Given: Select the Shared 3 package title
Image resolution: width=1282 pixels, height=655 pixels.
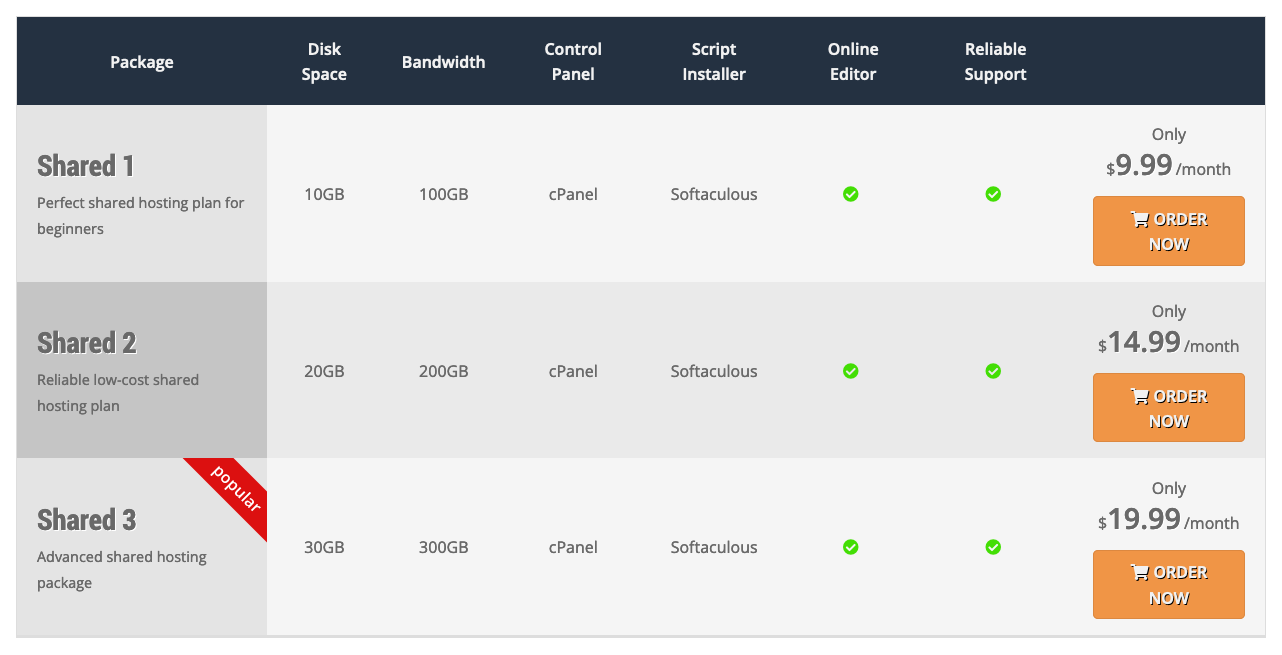Looking at the screenshot, I should (x=87, y=520).
